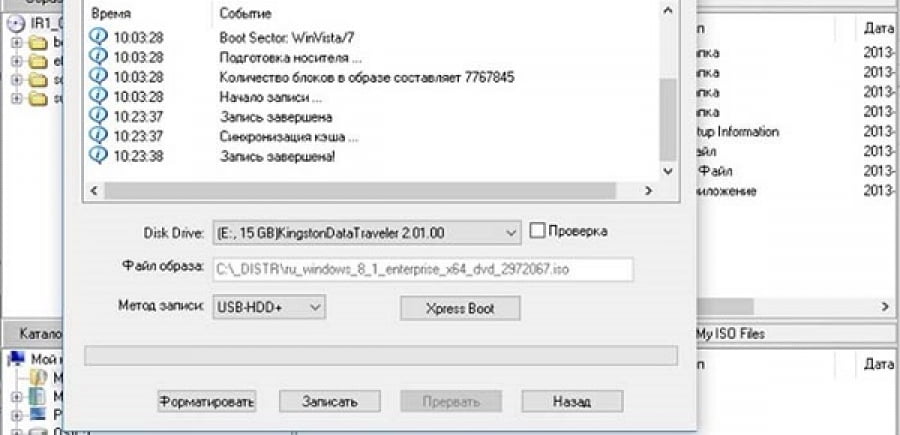Click the Мой компьютер icon in catalog tree
Image resolution: width=900 pixels, height=435 pixels.
pyautogui.click(x=17, y=359)
